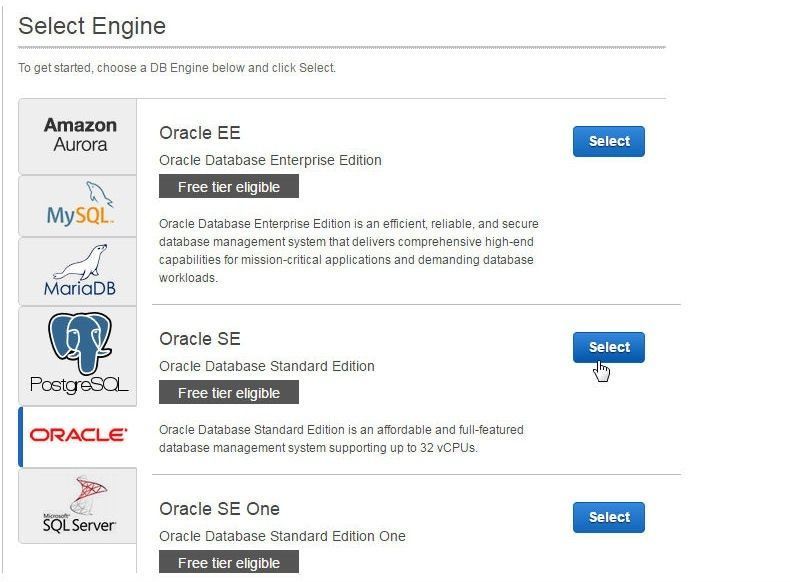Screen dimensions: 790x582
Task: Click Select for Oracle EE
Action: coord(609,141)
